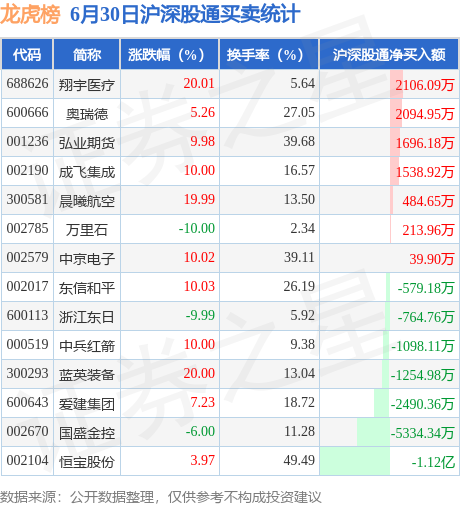Select the 换手率(%) column header

(x=269, y=55)
